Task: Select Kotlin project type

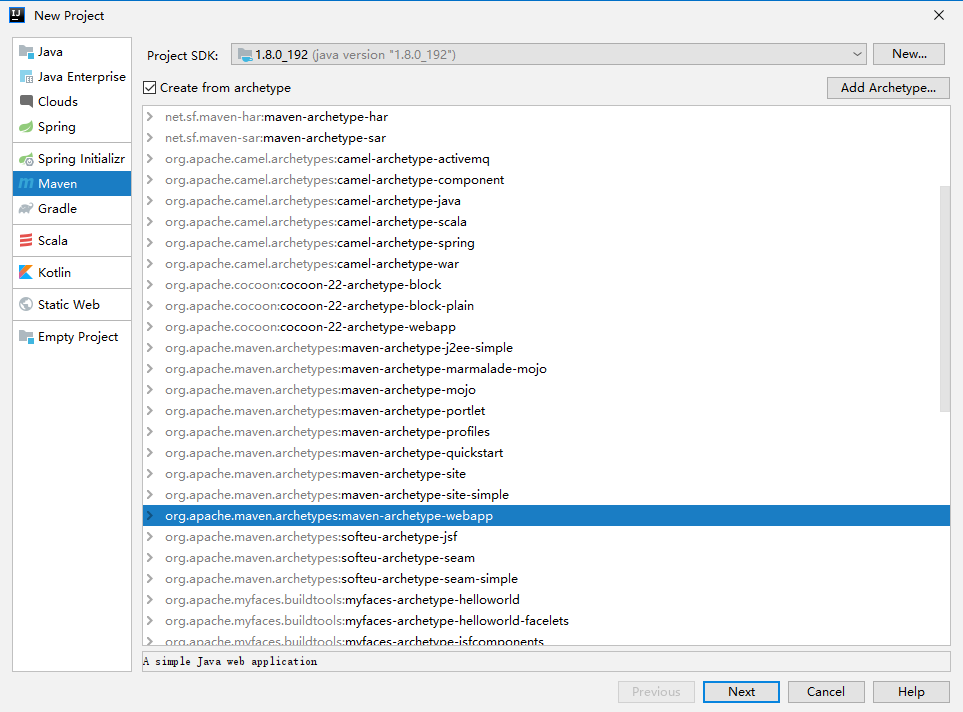Action: click(72, 273)
